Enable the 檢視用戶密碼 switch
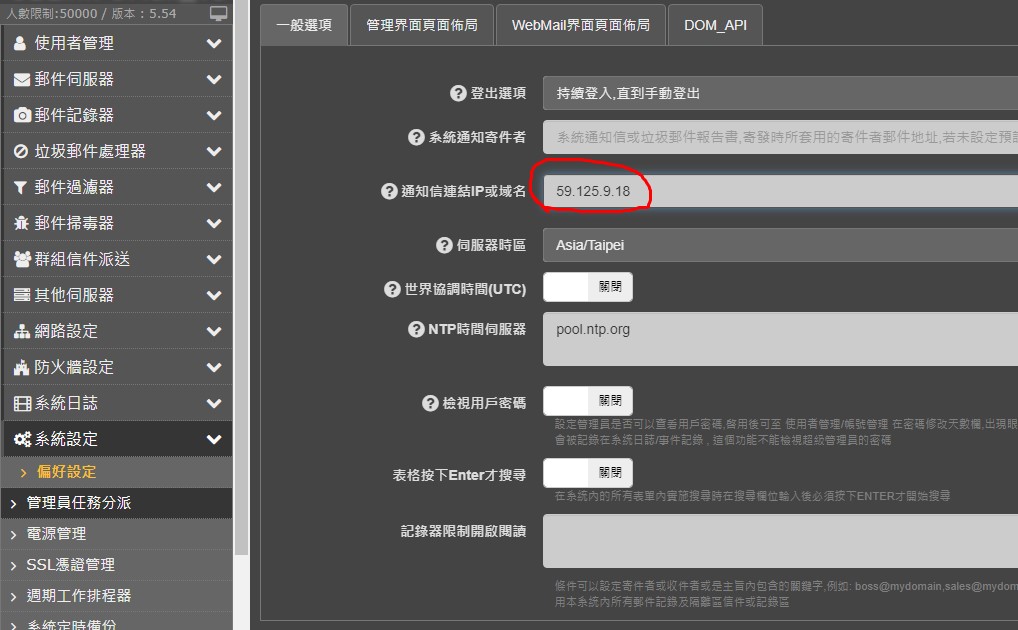 [587, 401]
